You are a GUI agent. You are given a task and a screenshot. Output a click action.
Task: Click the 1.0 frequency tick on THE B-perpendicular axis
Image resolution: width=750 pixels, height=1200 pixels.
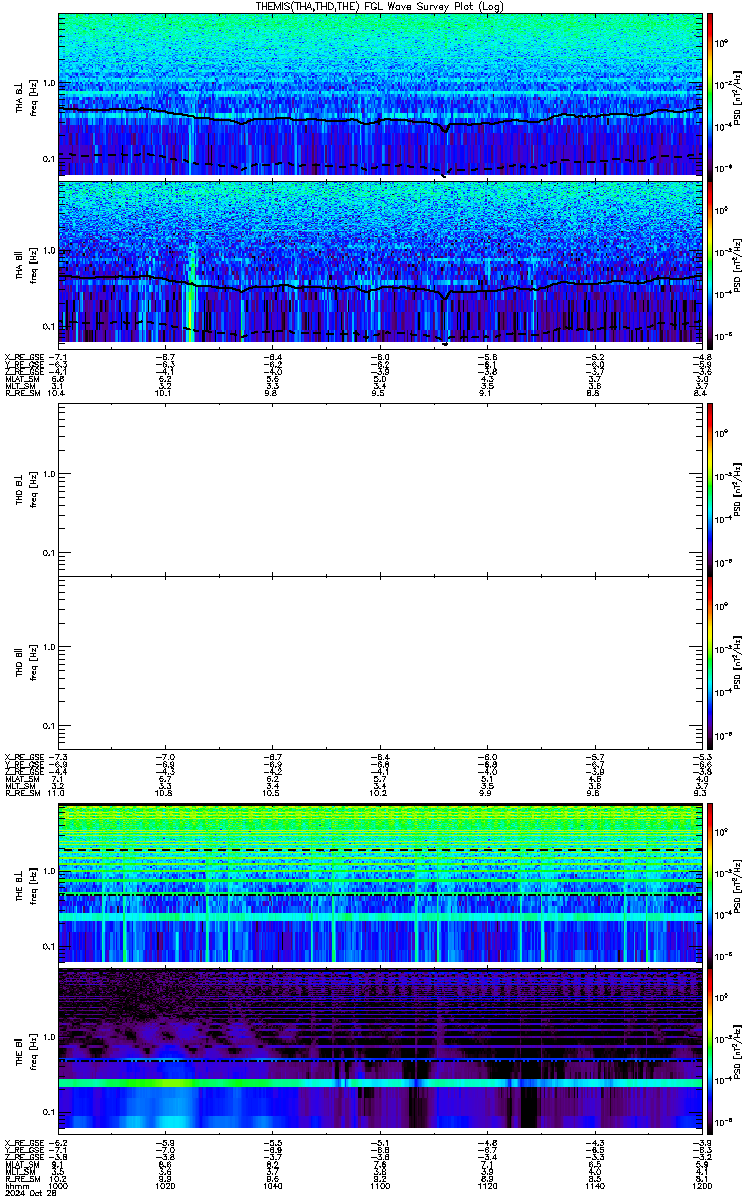48,872
